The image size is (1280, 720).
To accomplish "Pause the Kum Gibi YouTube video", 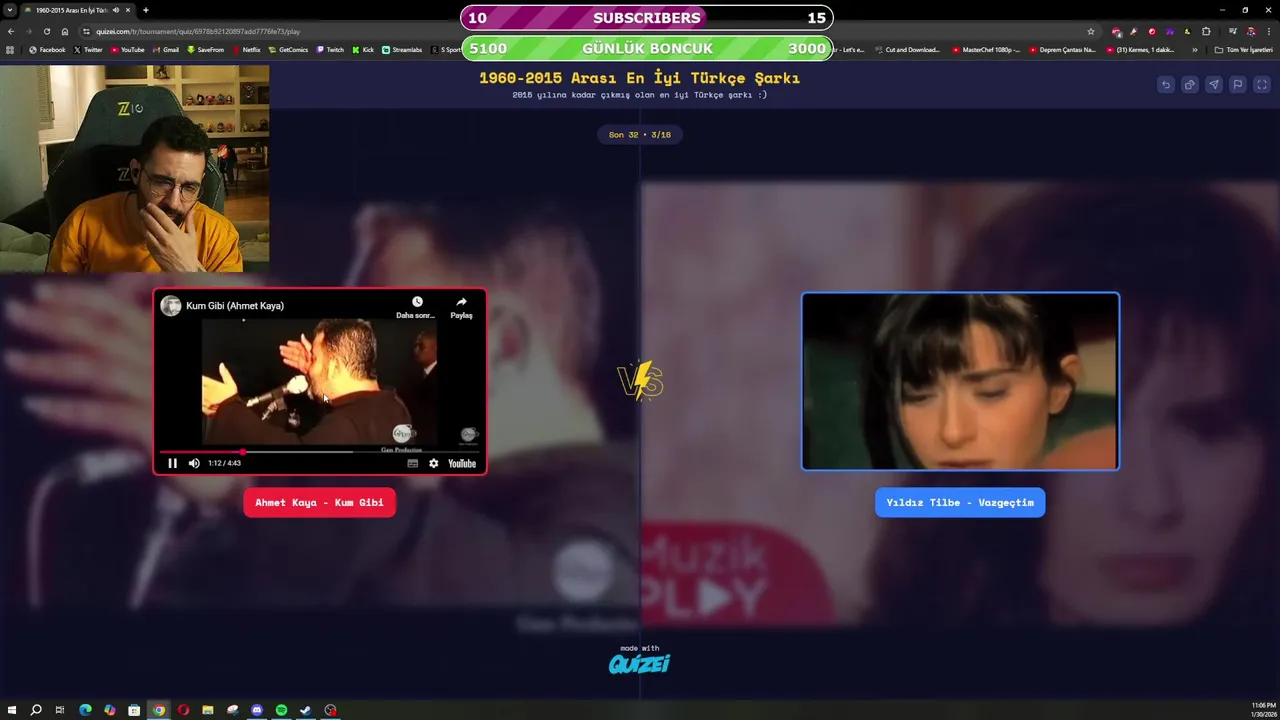I will [172, 463].
